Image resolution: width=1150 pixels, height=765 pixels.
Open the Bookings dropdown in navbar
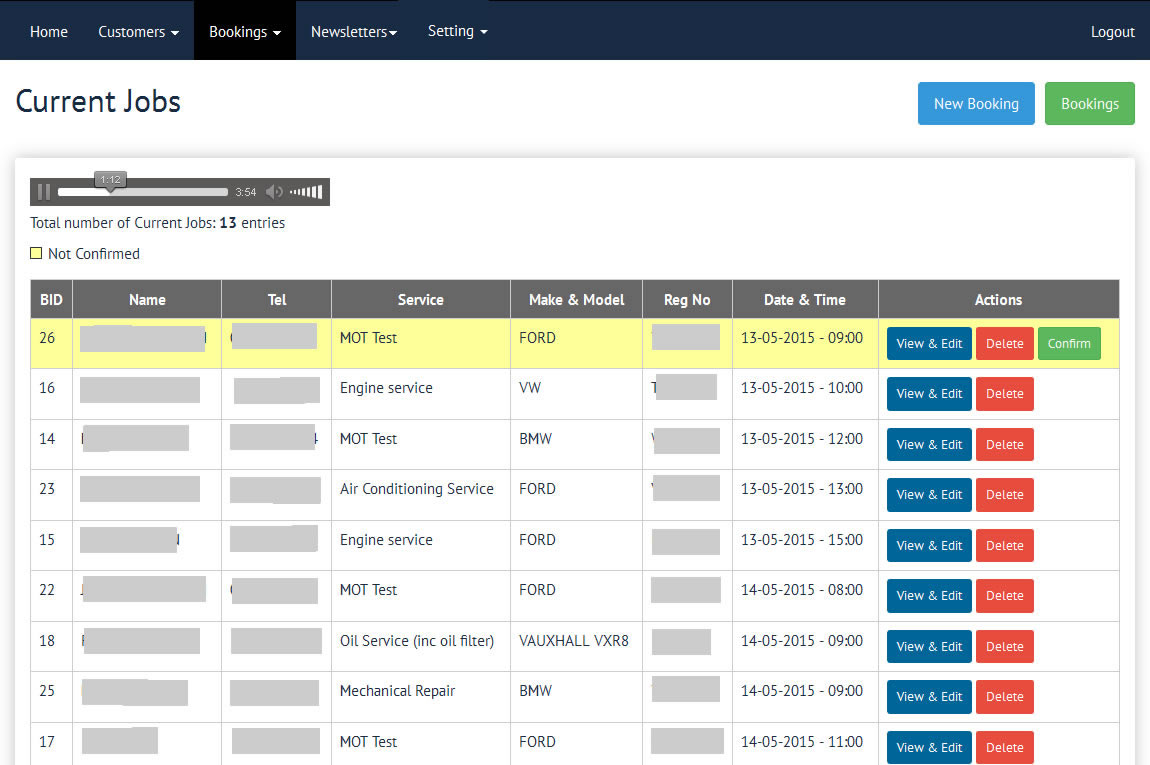244,32
